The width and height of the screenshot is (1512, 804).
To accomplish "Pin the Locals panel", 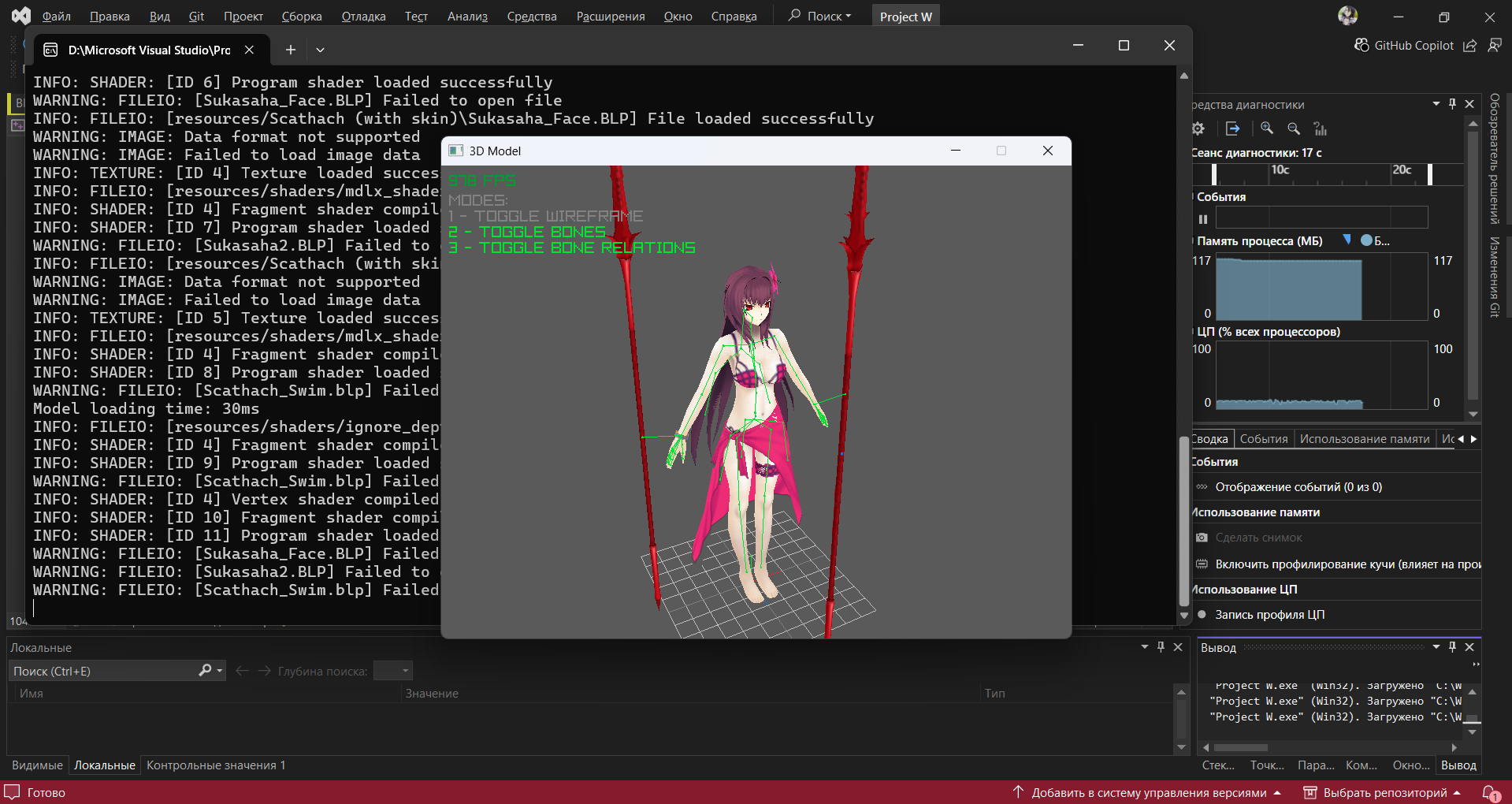I will click(1161, 647).
